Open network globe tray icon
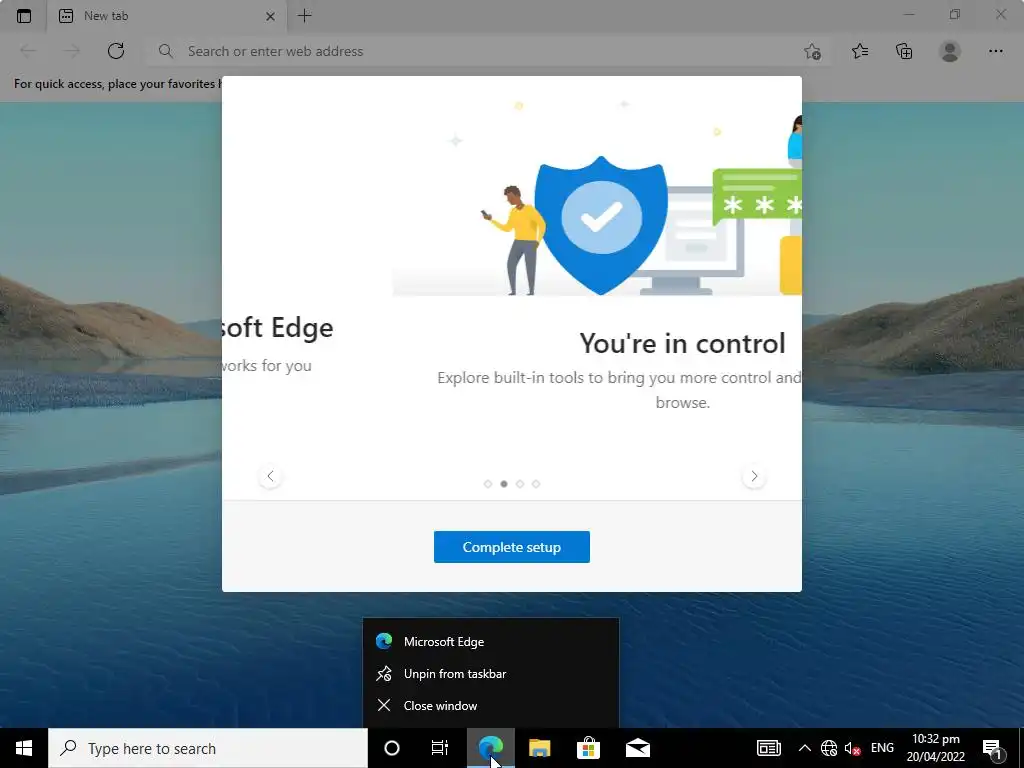1024x768 pixels. [x=829, y=748]
